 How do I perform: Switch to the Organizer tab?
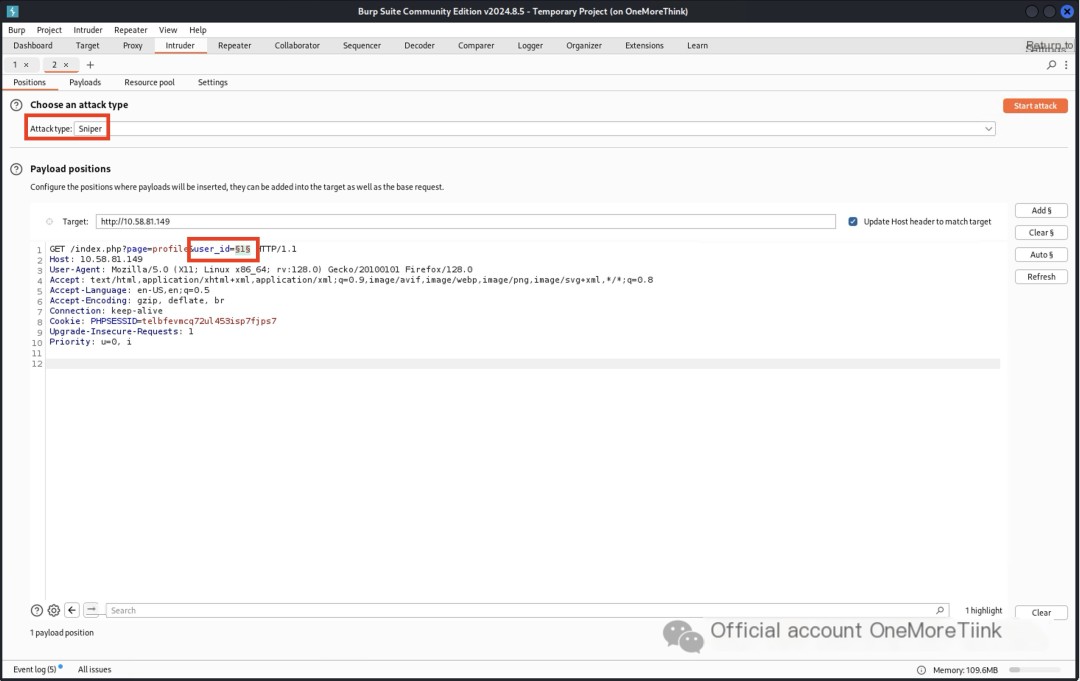click(584, 45)
